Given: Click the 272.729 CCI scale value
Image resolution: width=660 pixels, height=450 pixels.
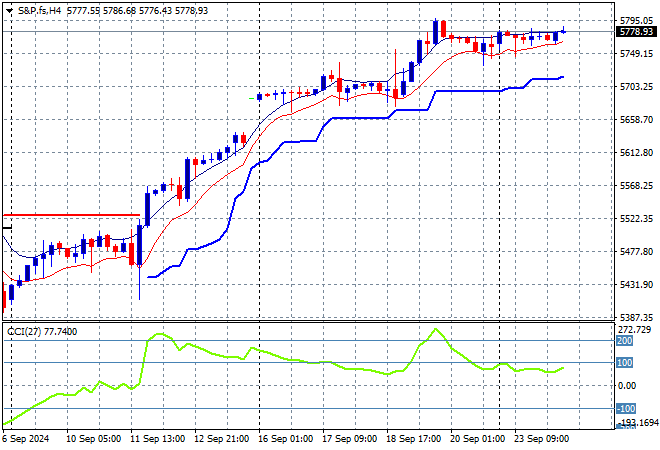Looking at the screenshot, I should tap(636, 329).
